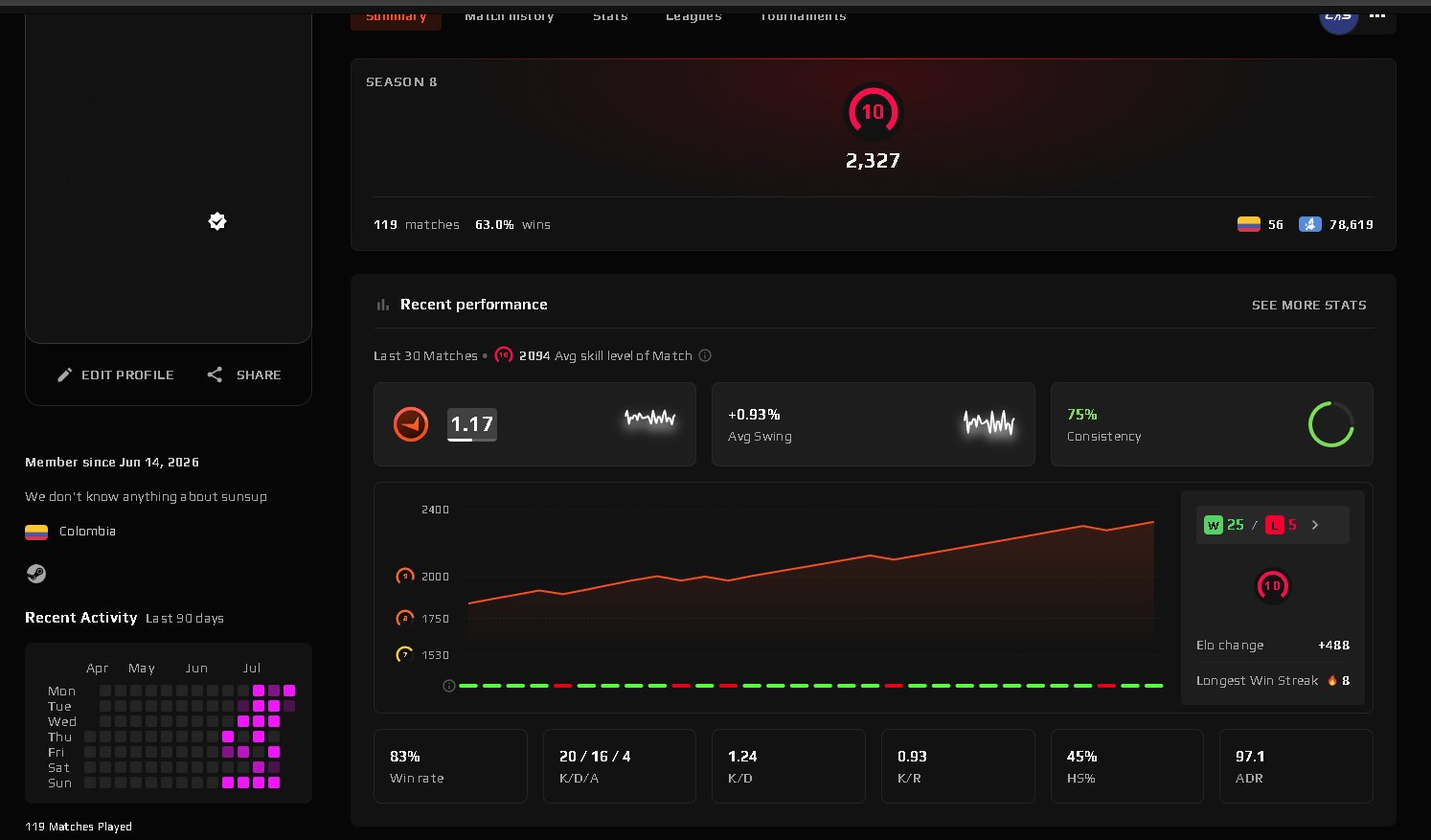This screenshot has height=840, width=1431.
Task: Click the level 7 icon at 1530
Action: tap(405, 655)
